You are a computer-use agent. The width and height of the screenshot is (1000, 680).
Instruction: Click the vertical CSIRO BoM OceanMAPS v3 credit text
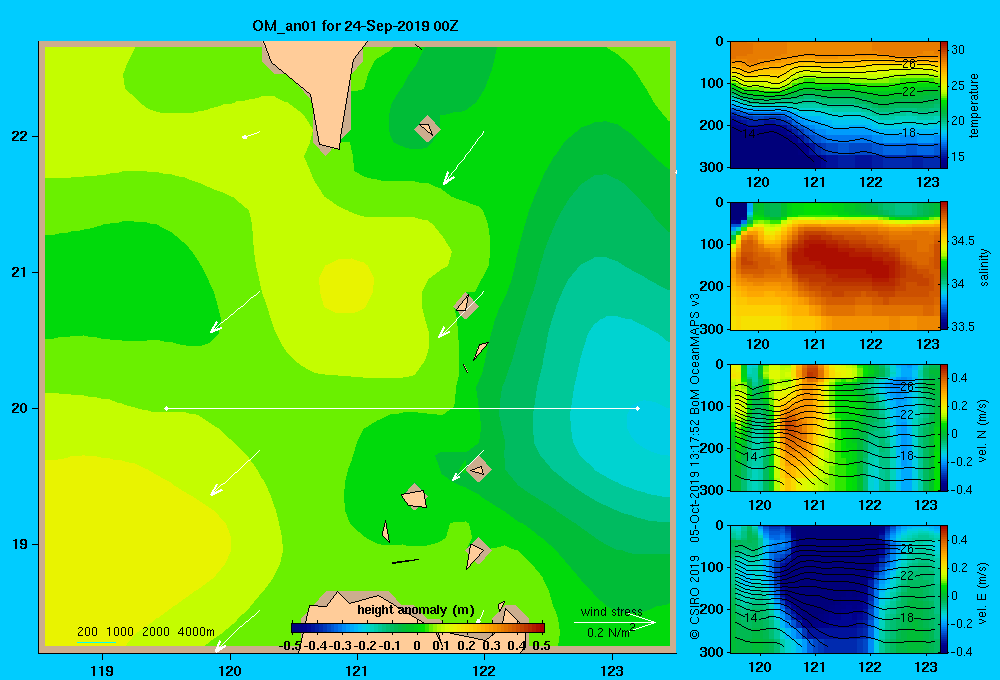[x=695, y=466]
